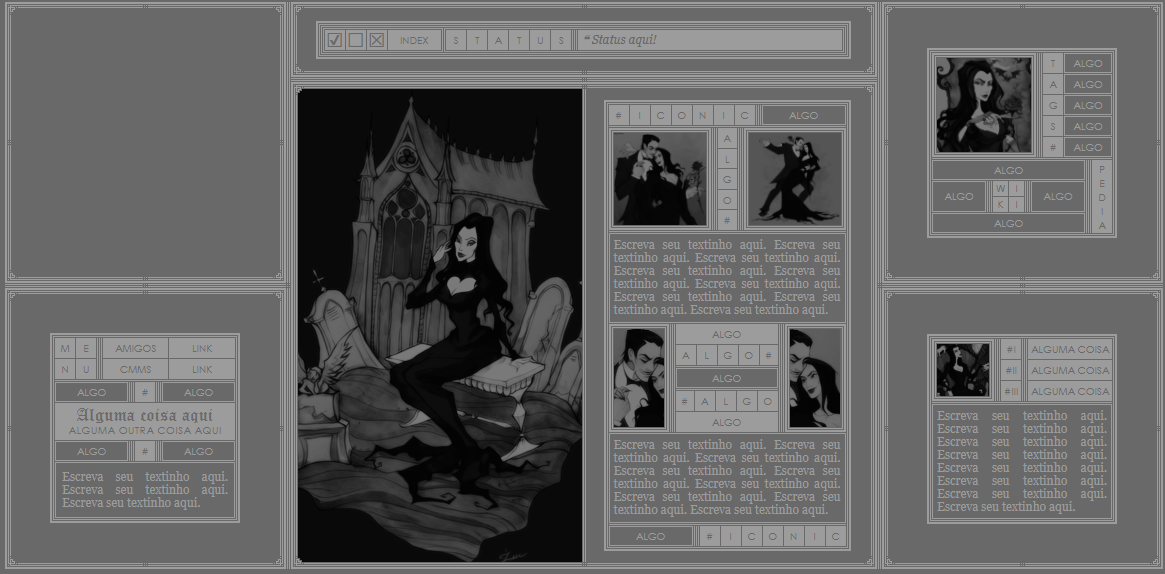This screenshot has width=1165, height=574.
Task: Click textinho paragraph above the #ICONIC footer
Action: tap(727, 477)
